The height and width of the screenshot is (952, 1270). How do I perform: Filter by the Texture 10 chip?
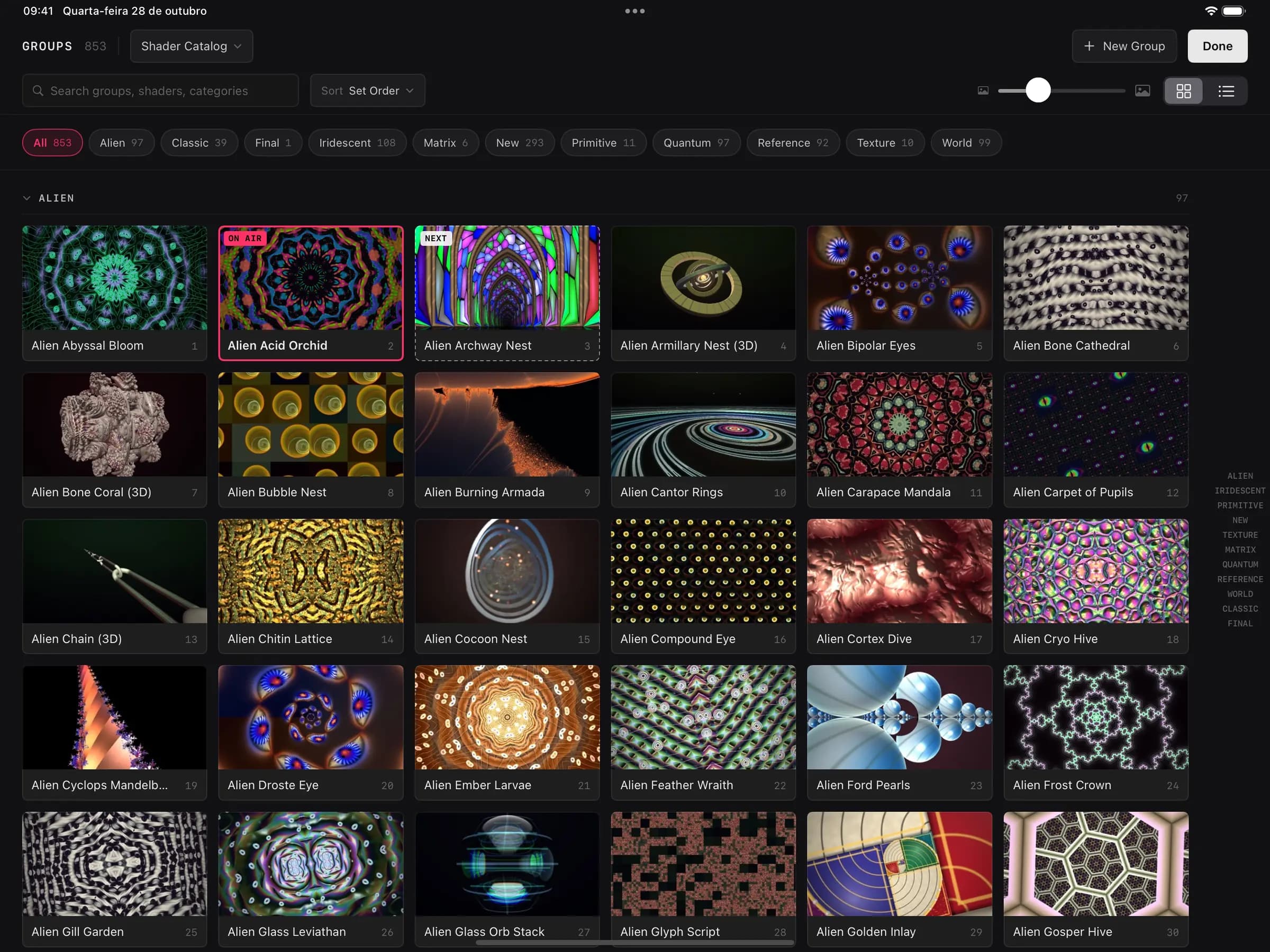pyautogui.click(x=885, y=143)
